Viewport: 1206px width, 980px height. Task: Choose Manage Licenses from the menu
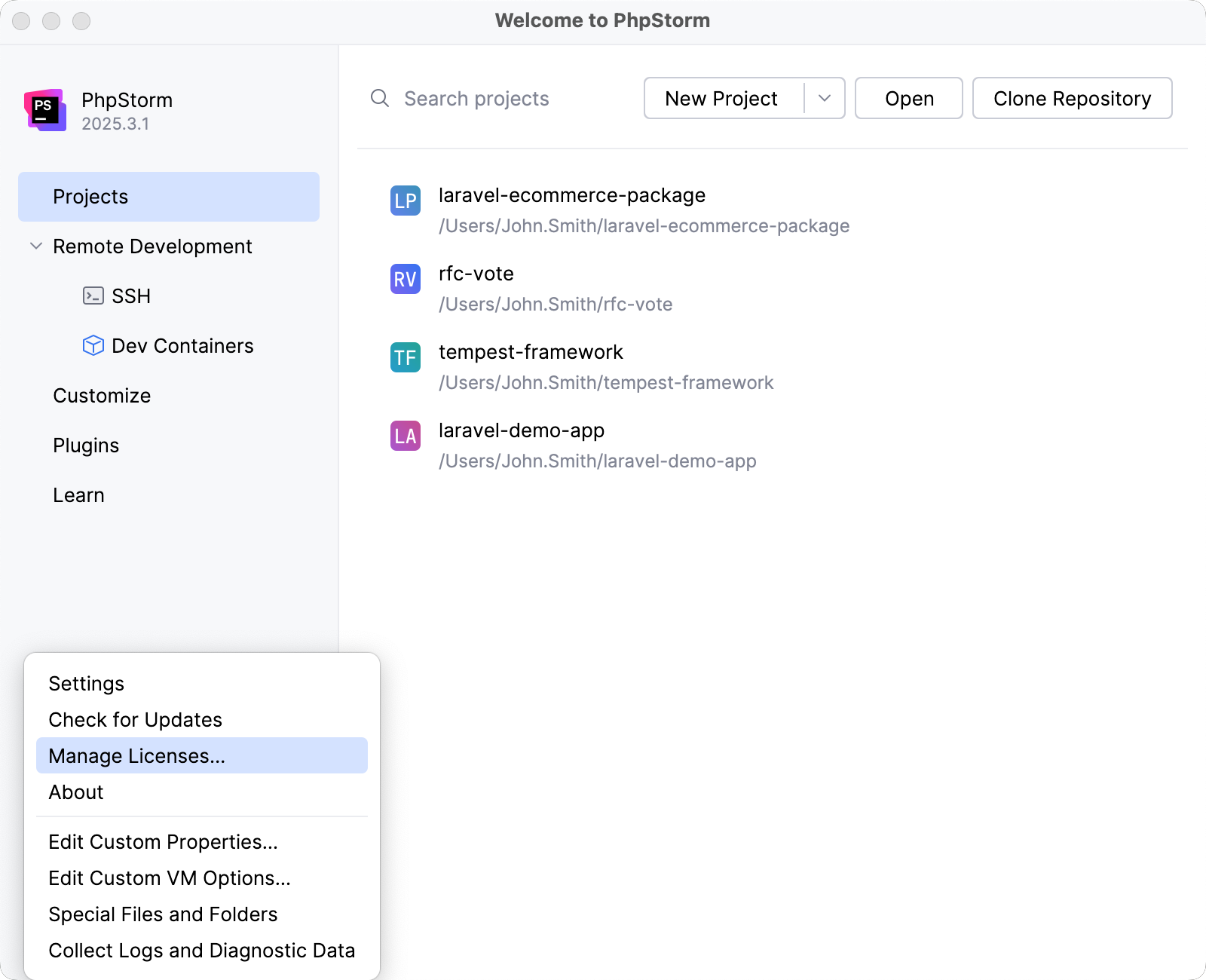(136, 755)
